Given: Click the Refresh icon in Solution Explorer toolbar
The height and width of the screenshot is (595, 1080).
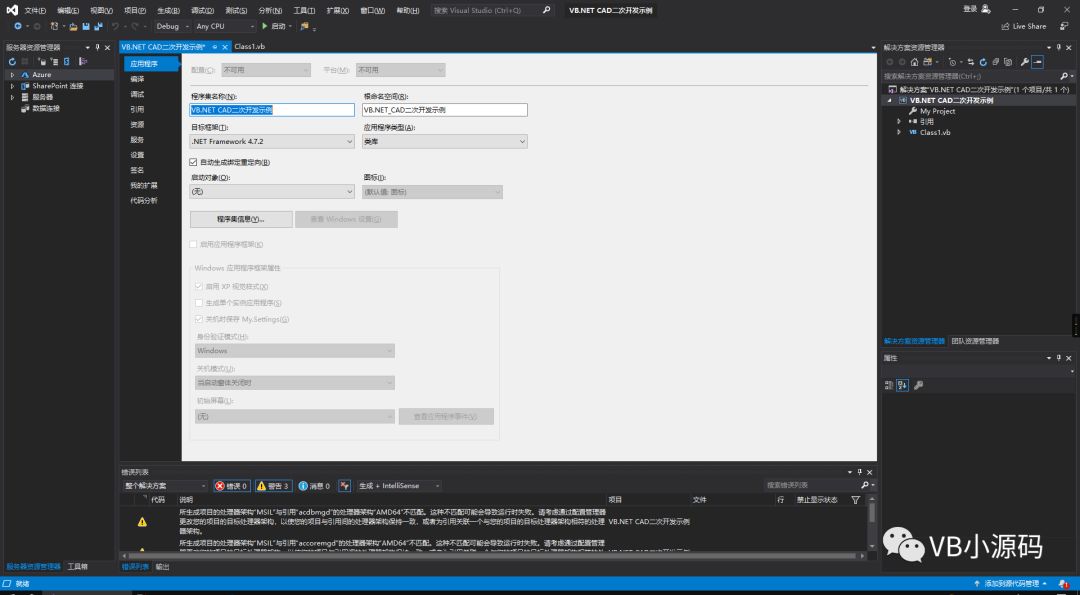Looking at the screenshot, I should [983, 62].
